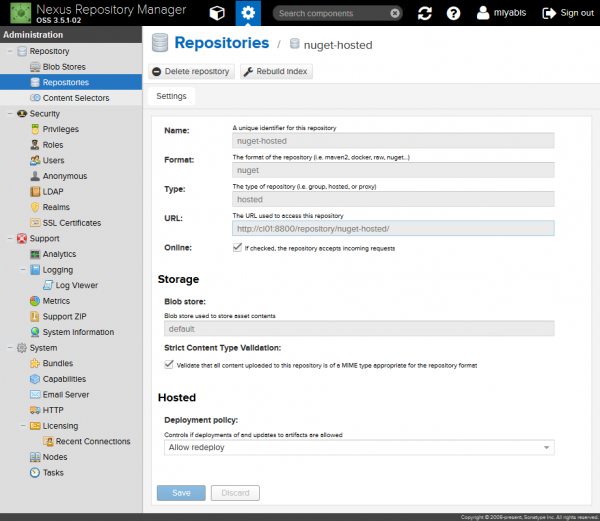Click the Delete repository button
The height and width of the screenshot is (521, 600).
tap(191, 72)
